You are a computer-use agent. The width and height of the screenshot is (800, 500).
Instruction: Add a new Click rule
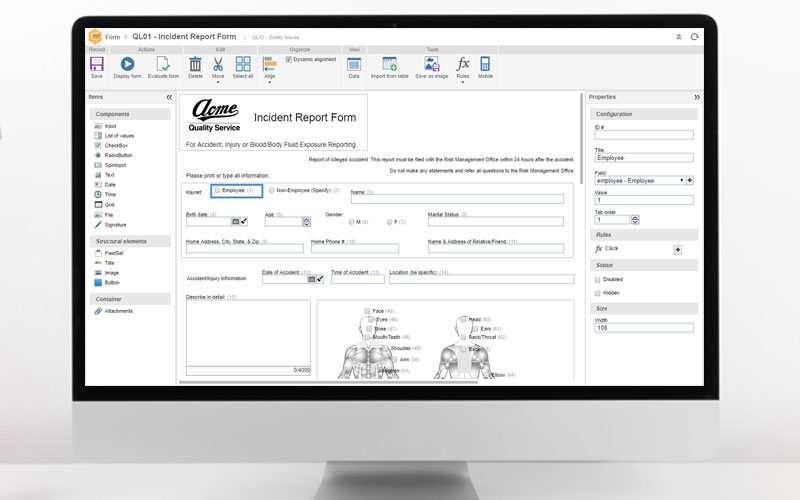coord(677,249)
